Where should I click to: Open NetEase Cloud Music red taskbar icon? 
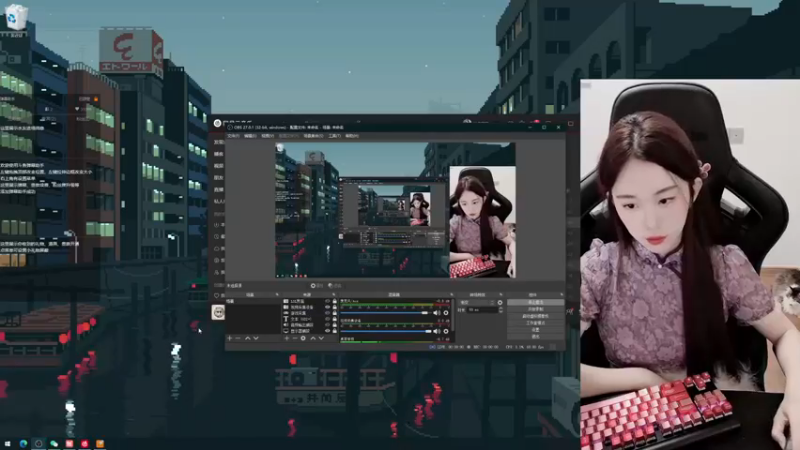click(x=84, y=444)
